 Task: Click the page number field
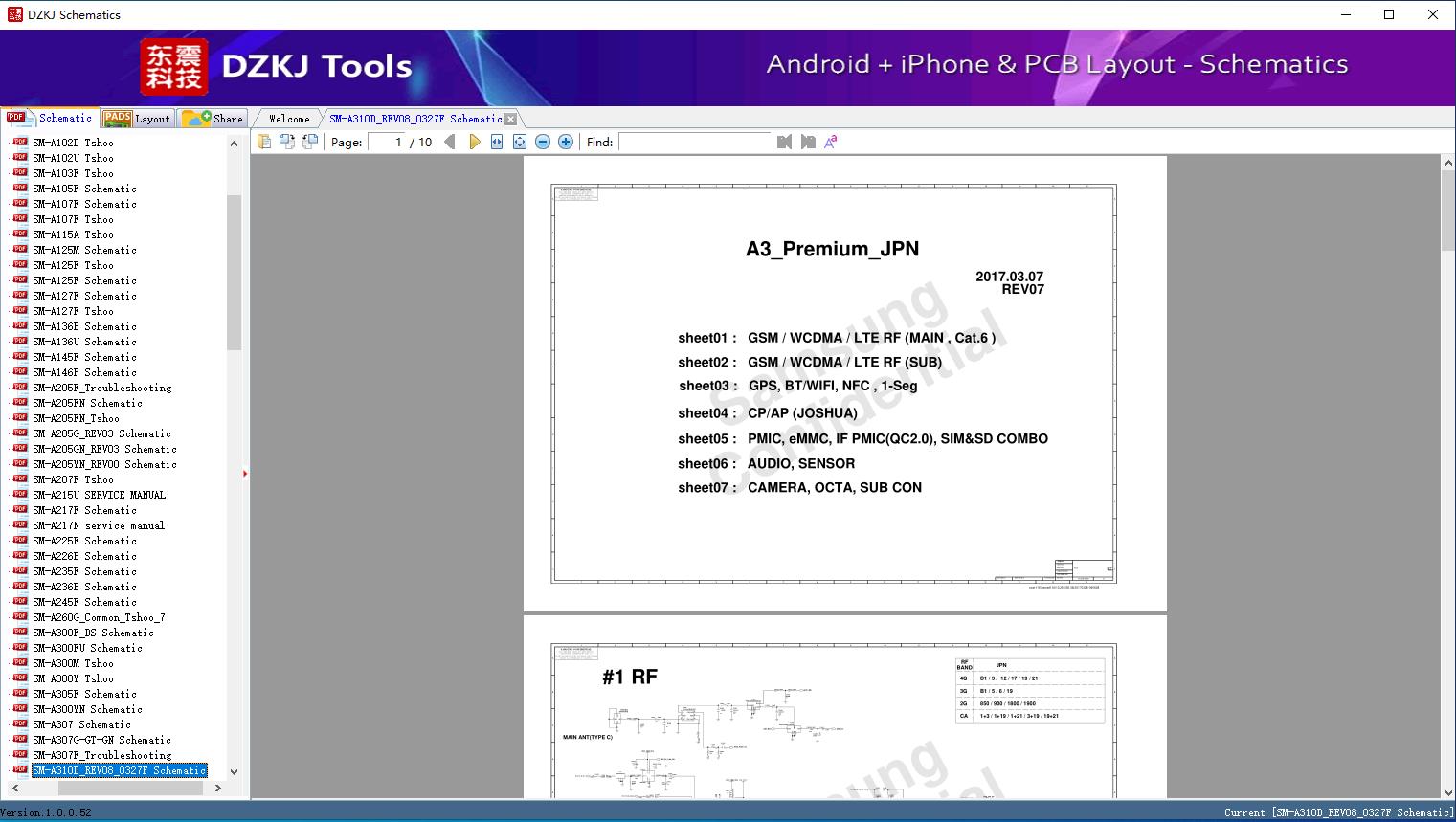(x=387, y=142)
